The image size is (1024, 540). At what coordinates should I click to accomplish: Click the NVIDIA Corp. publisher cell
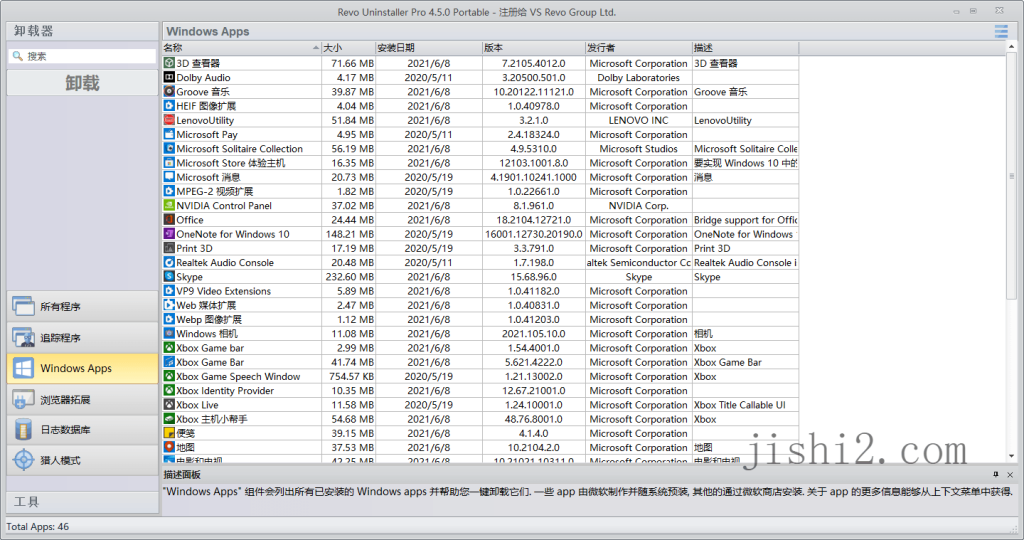pyautogui.click(x=638, y=206)
